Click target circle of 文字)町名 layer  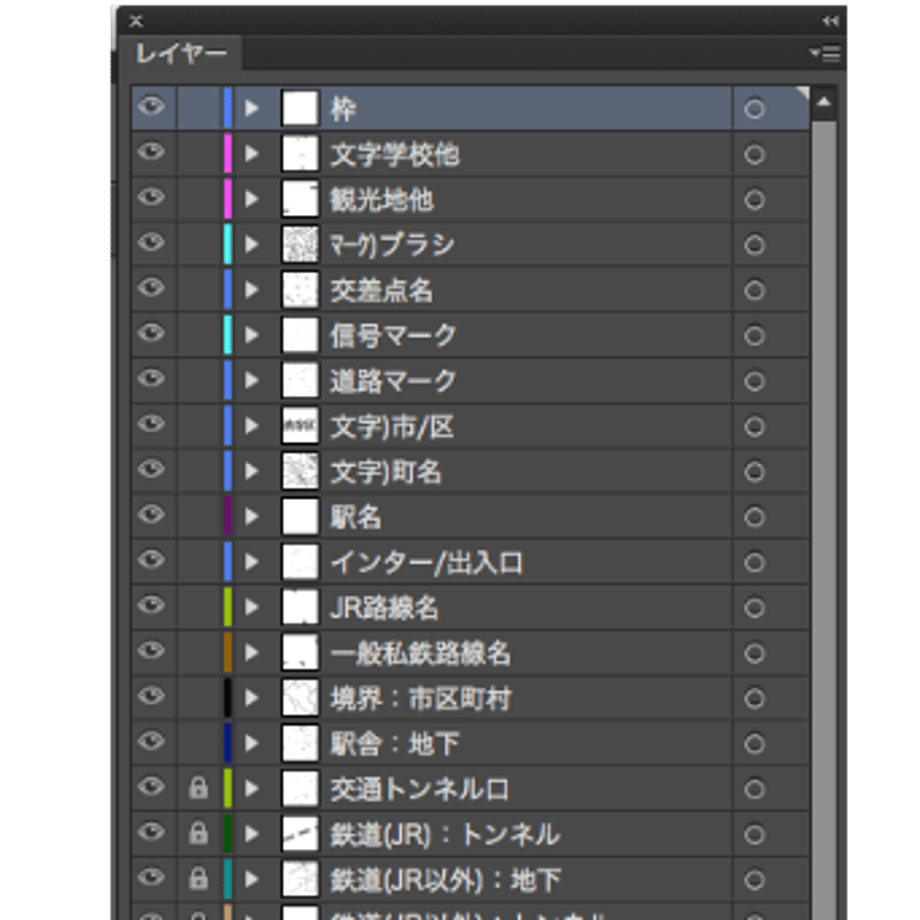[x=755, y=472]
